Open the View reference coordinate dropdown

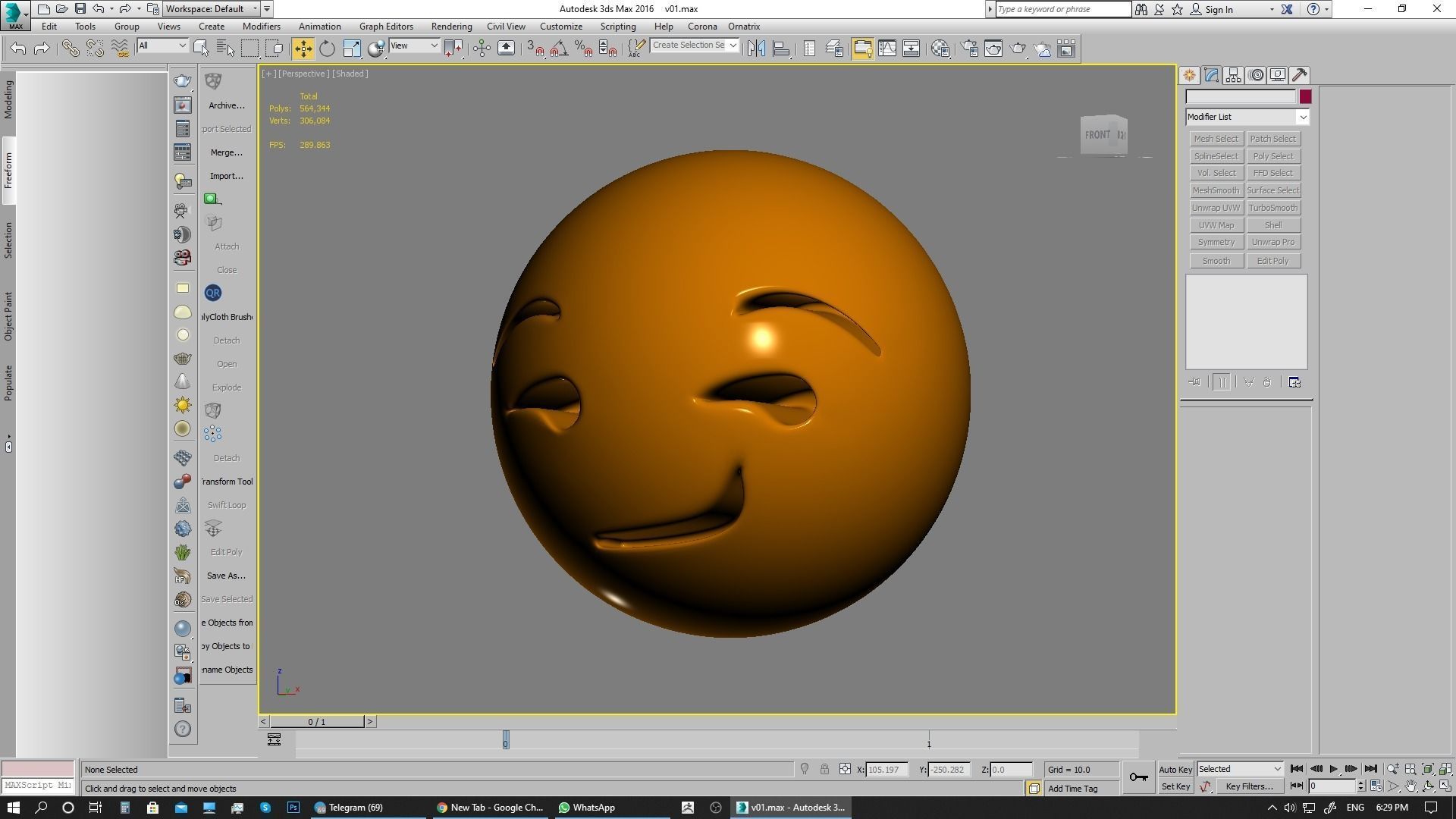[x=413, y=46]
